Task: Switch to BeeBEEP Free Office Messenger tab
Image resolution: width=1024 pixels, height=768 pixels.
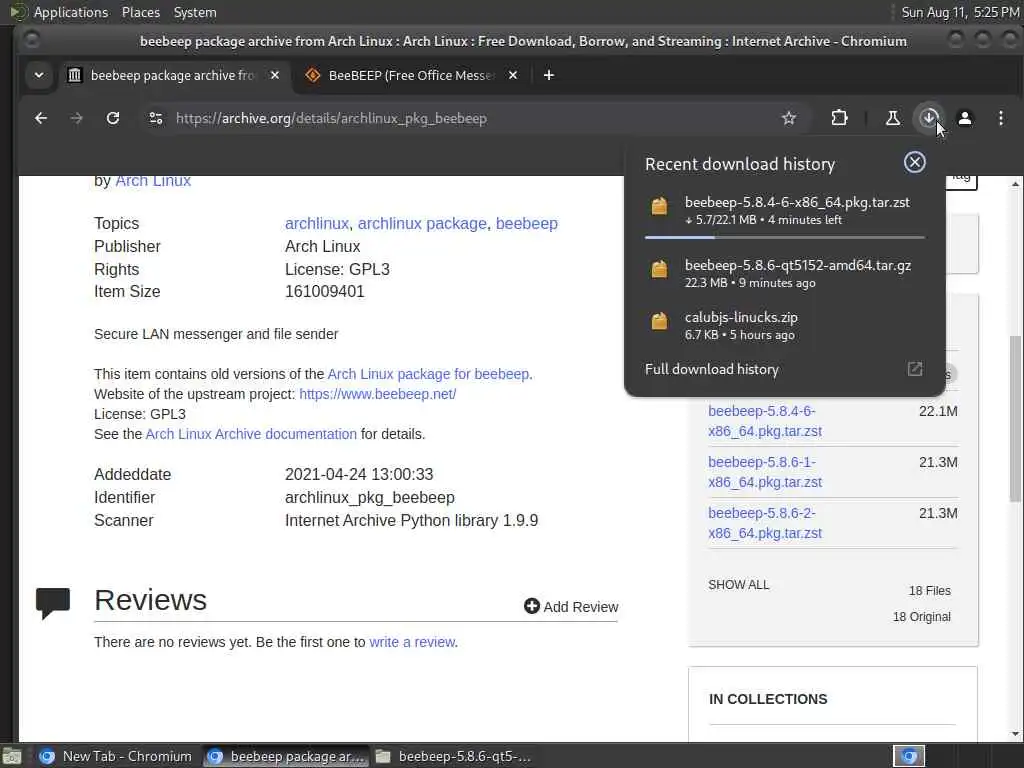Action: (x=411, y=75)
